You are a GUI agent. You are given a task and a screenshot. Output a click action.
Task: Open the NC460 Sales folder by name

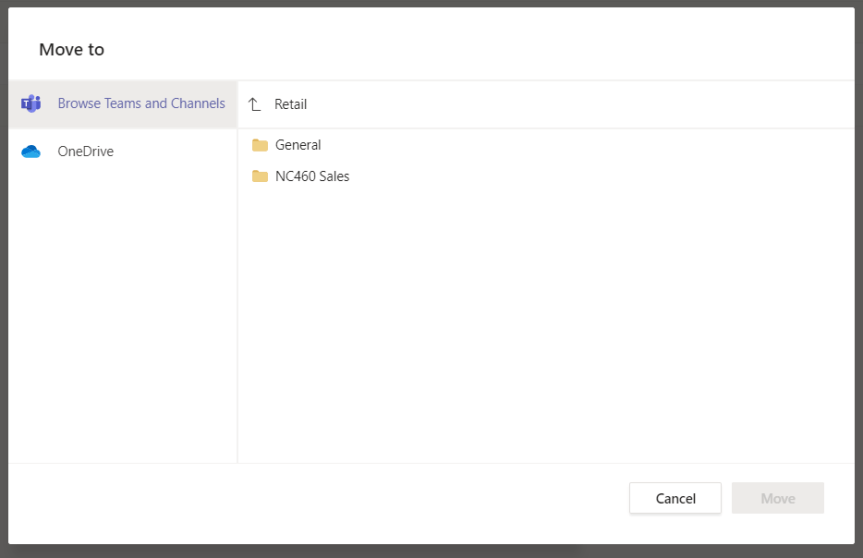pyautogui.click(x=312, y=177)
